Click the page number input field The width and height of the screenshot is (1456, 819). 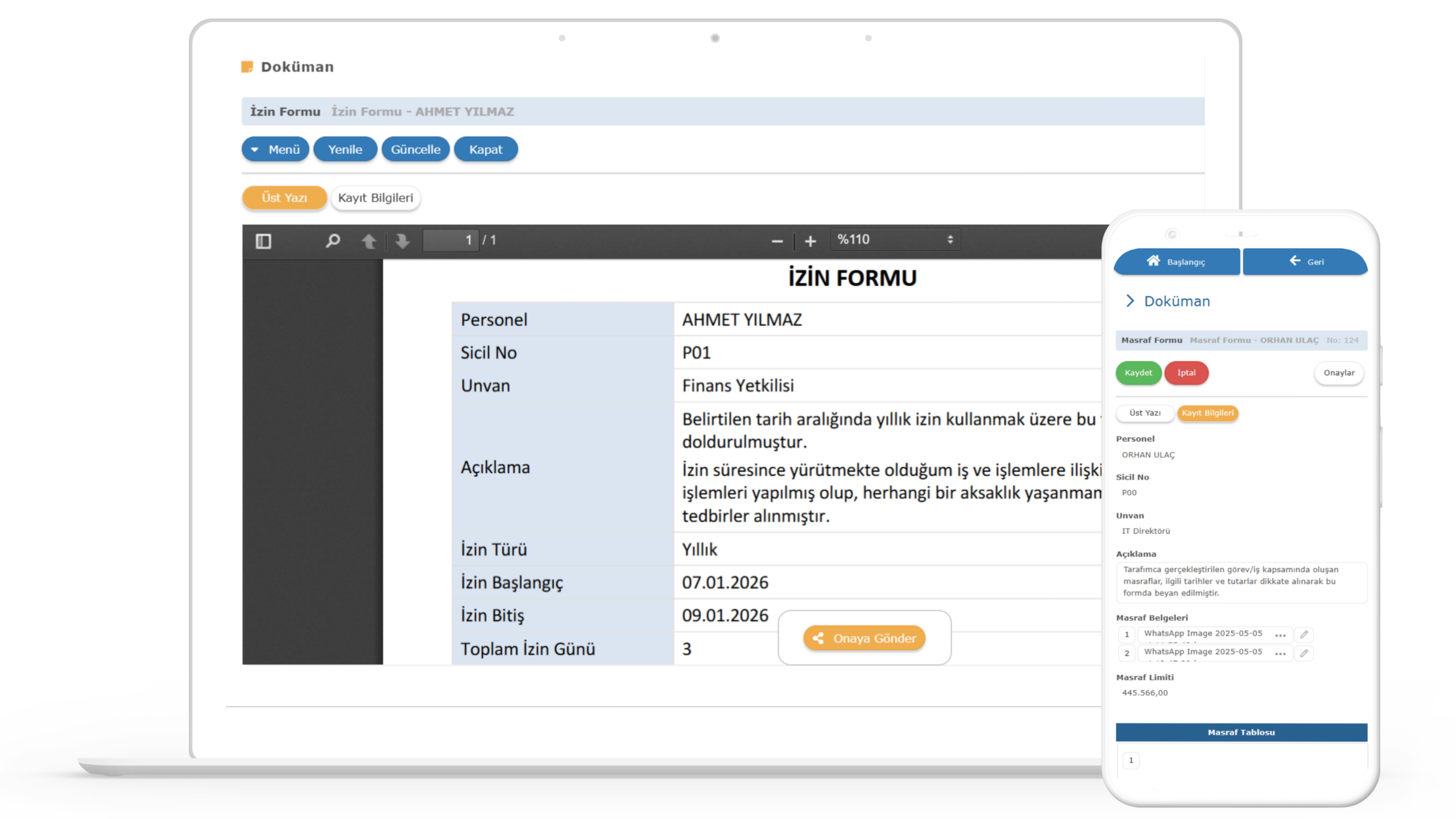click(x=451, y=240)
